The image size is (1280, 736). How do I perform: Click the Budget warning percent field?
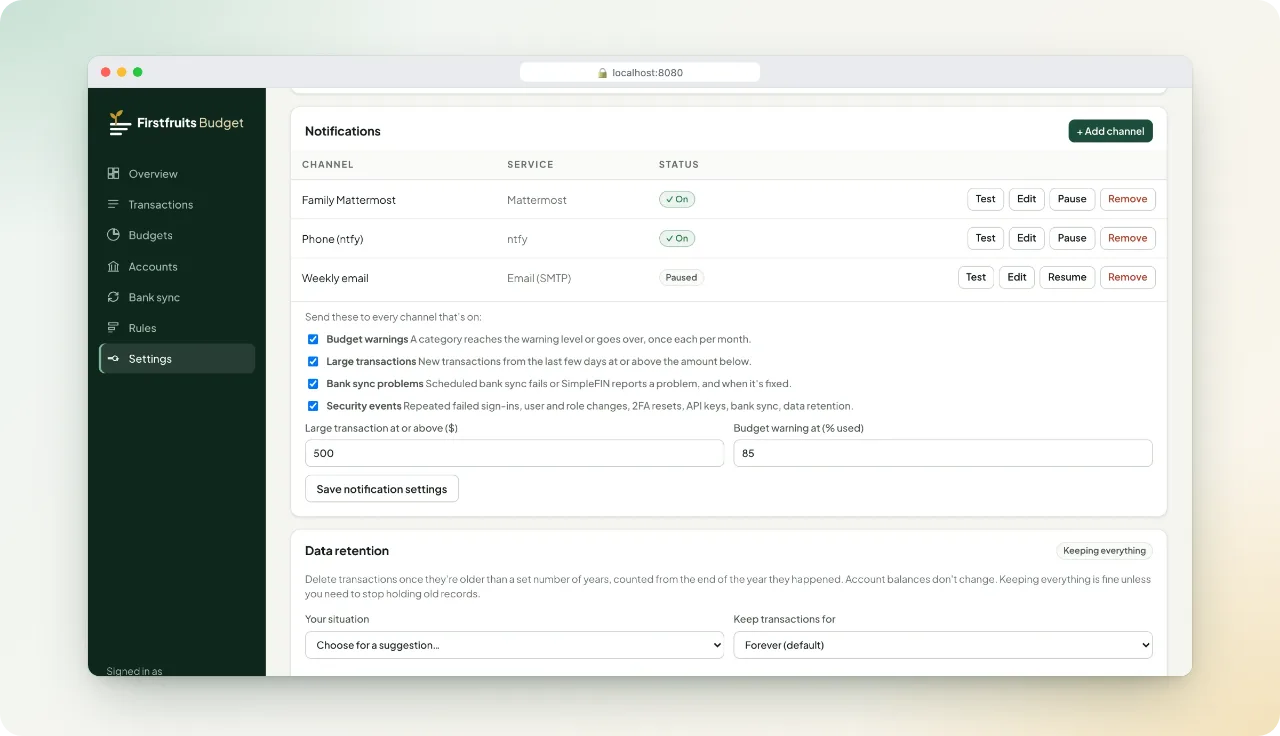pos(943,453)
